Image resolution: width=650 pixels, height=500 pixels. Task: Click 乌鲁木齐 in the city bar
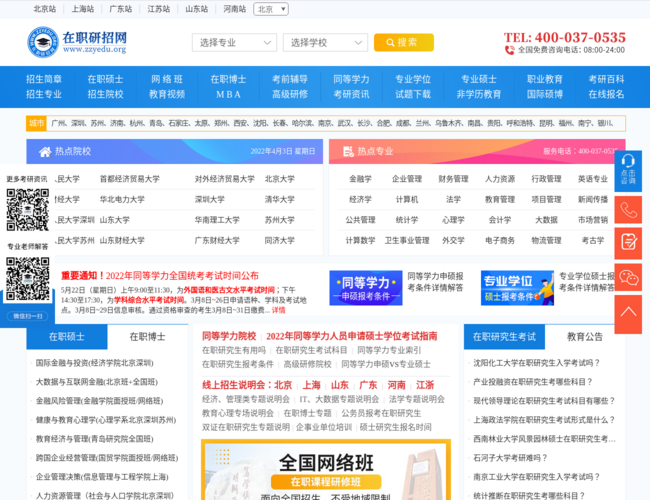click(449, 123)
